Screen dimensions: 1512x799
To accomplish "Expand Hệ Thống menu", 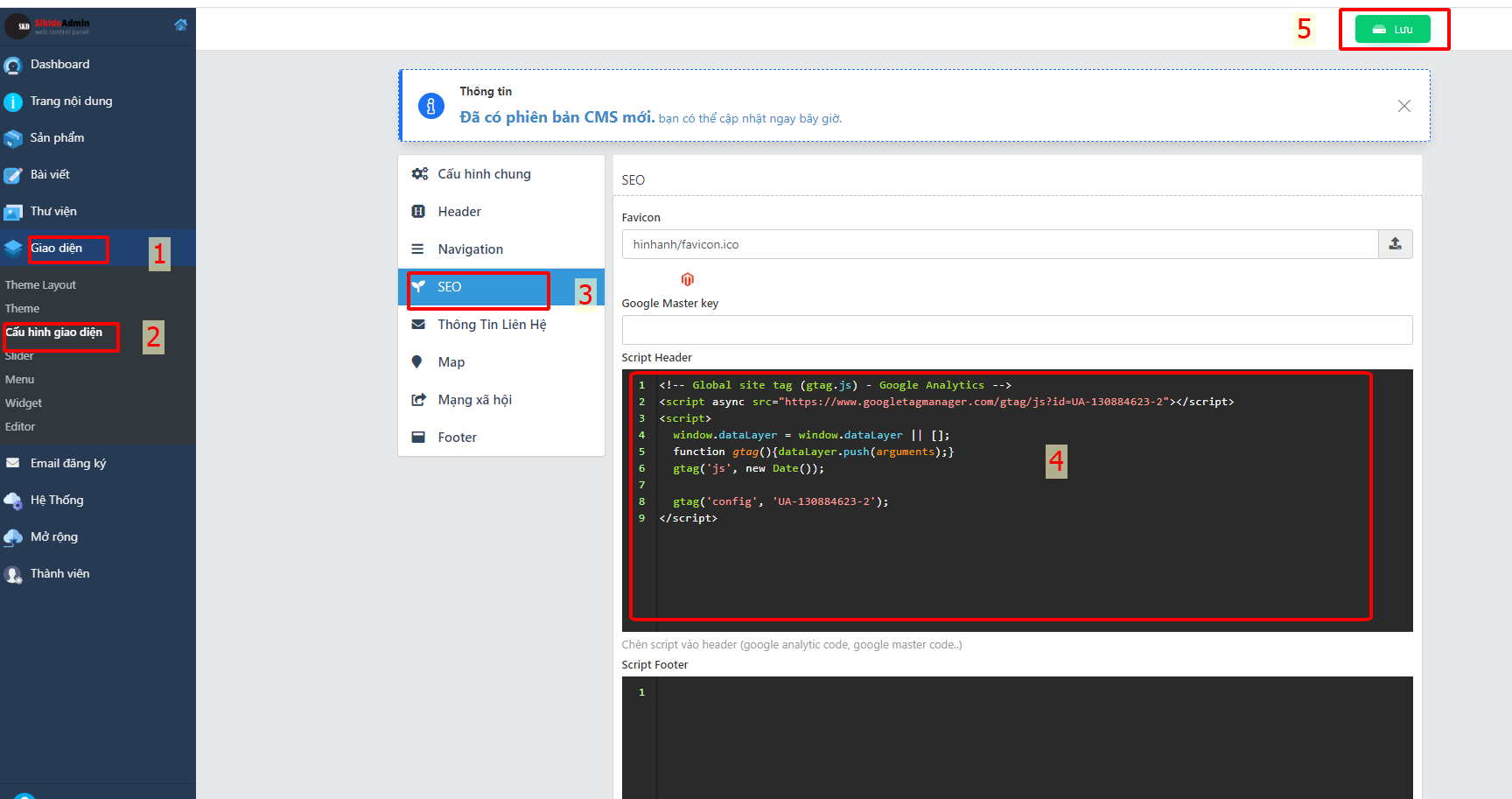I will (98, 501).
